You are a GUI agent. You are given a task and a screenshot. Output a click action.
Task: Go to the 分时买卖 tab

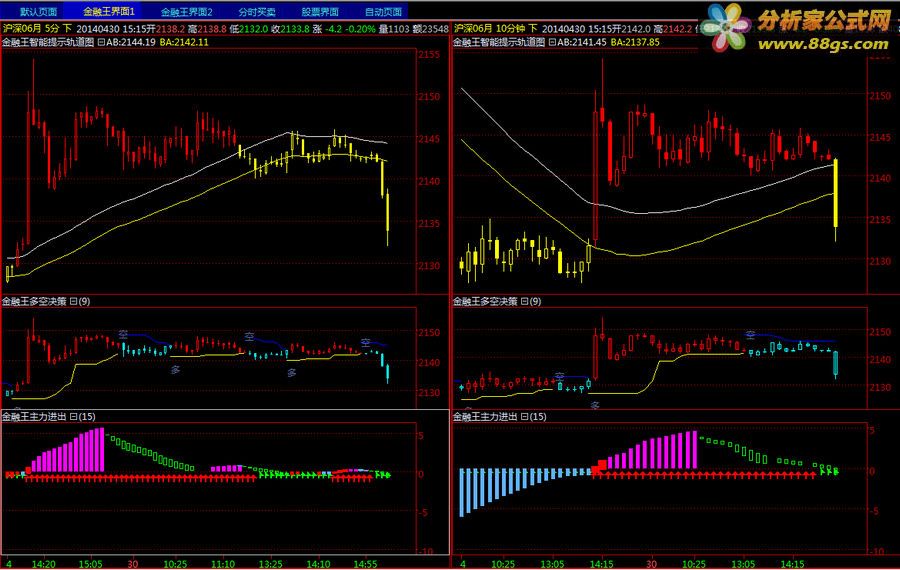point(257,11)
